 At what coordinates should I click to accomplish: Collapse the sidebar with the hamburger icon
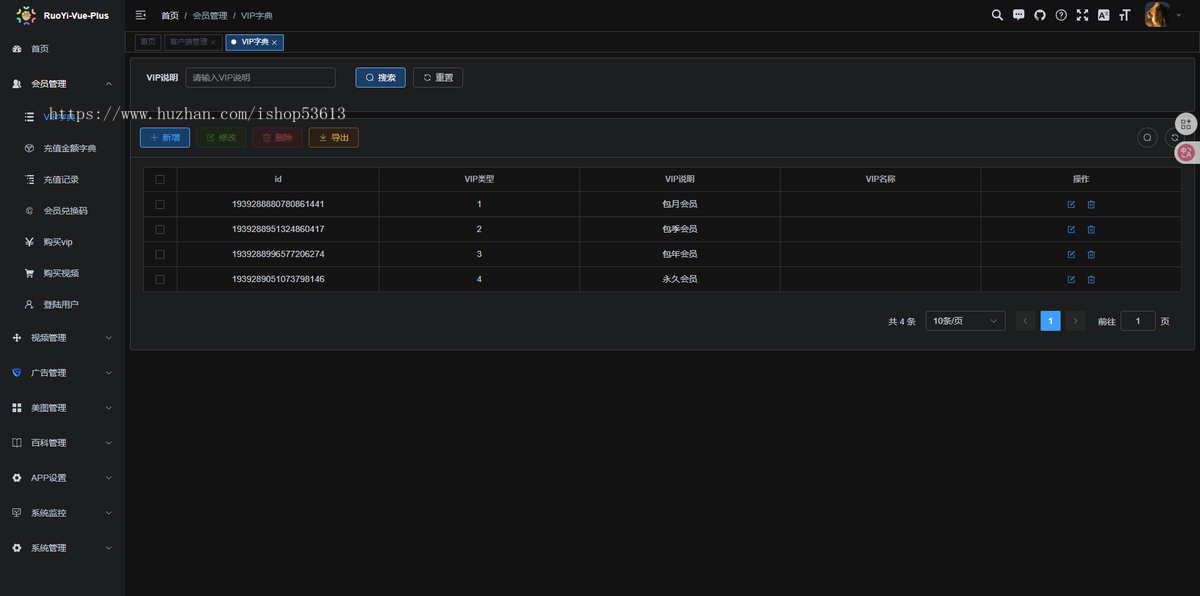141,15
